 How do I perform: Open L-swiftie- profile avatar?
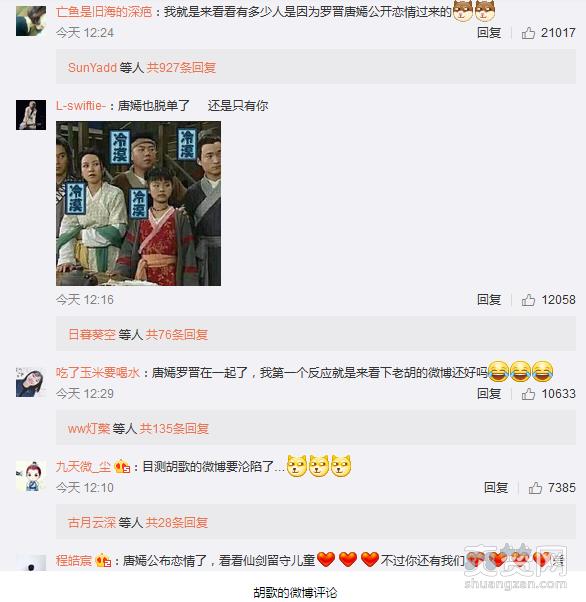coord(31,115)
